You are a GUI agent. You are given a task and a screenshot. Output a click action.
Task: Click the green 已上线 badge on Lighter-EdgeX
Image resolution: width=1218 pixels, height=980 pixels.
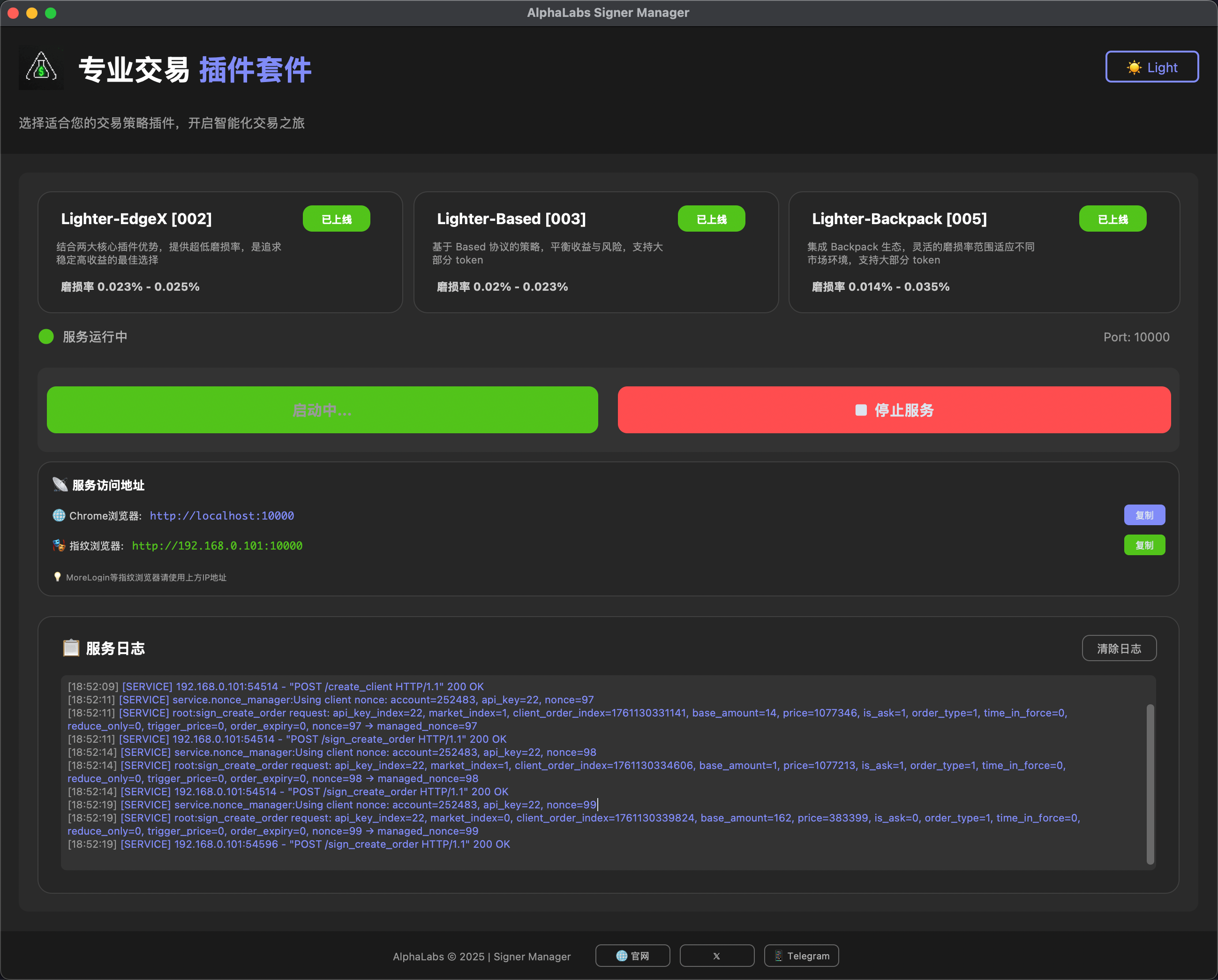point(336,219)
